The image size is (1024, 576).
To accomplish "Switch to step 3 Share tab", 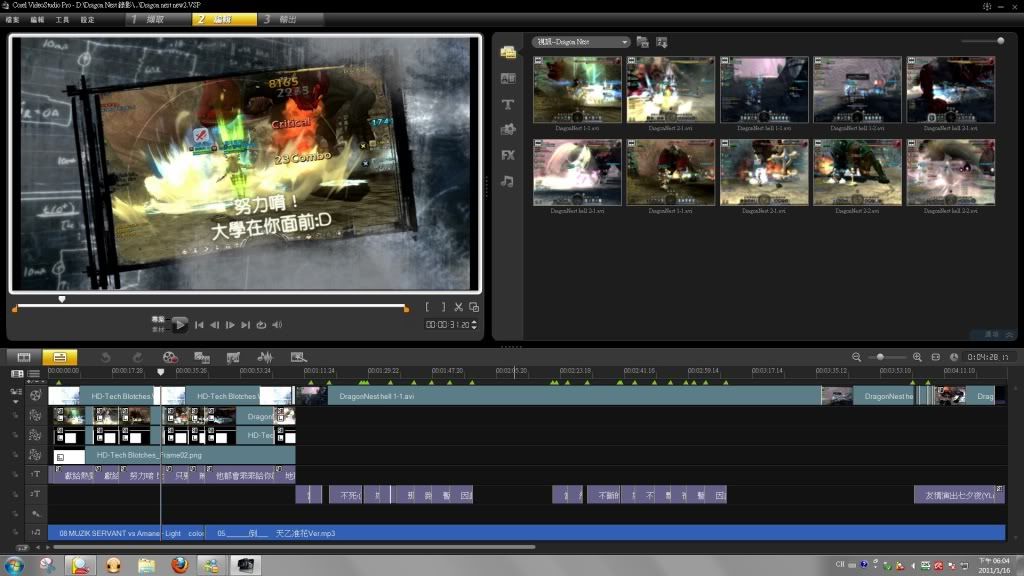I will coord(290,19).
